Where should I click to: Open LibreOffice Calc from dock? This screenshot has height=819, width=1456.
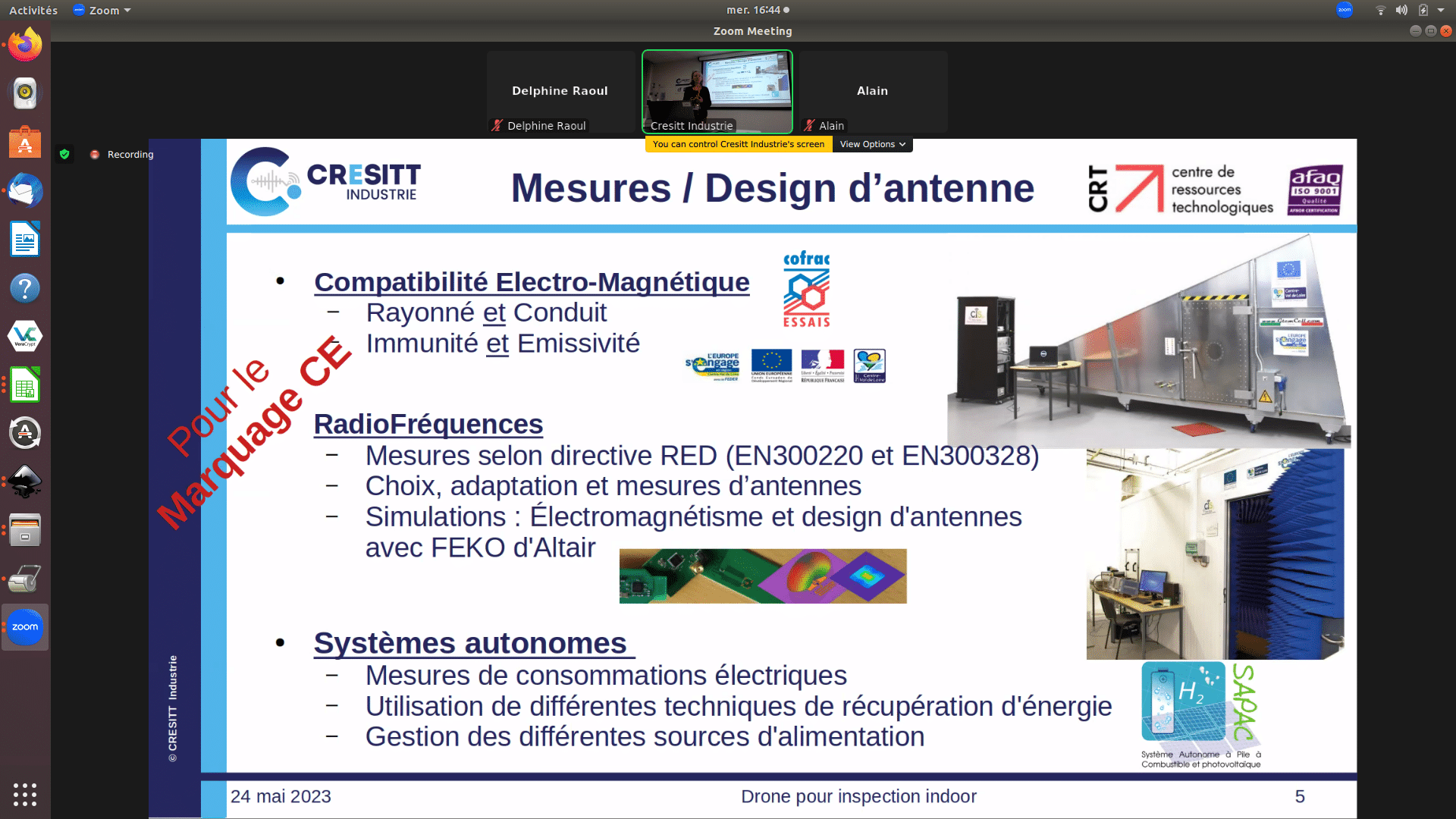coord(25,385)
